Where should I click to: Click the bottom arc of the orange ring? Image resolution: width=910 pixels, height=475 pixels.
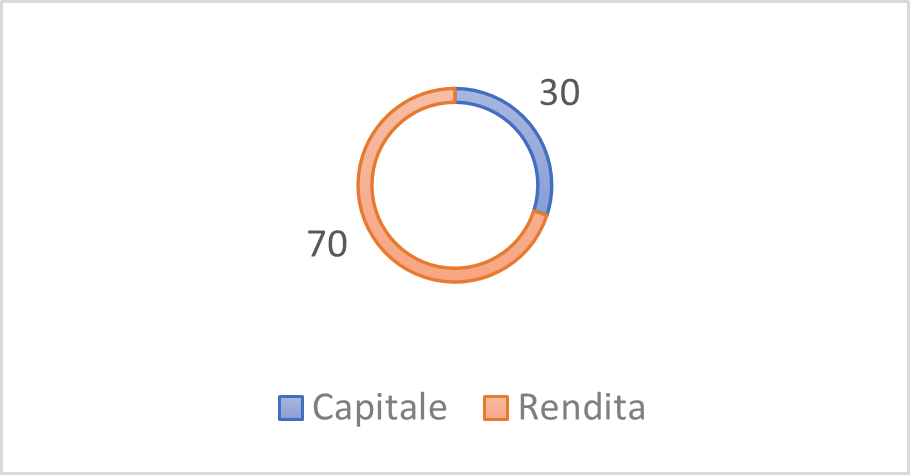pyautogui.click(x=455, y=275)
